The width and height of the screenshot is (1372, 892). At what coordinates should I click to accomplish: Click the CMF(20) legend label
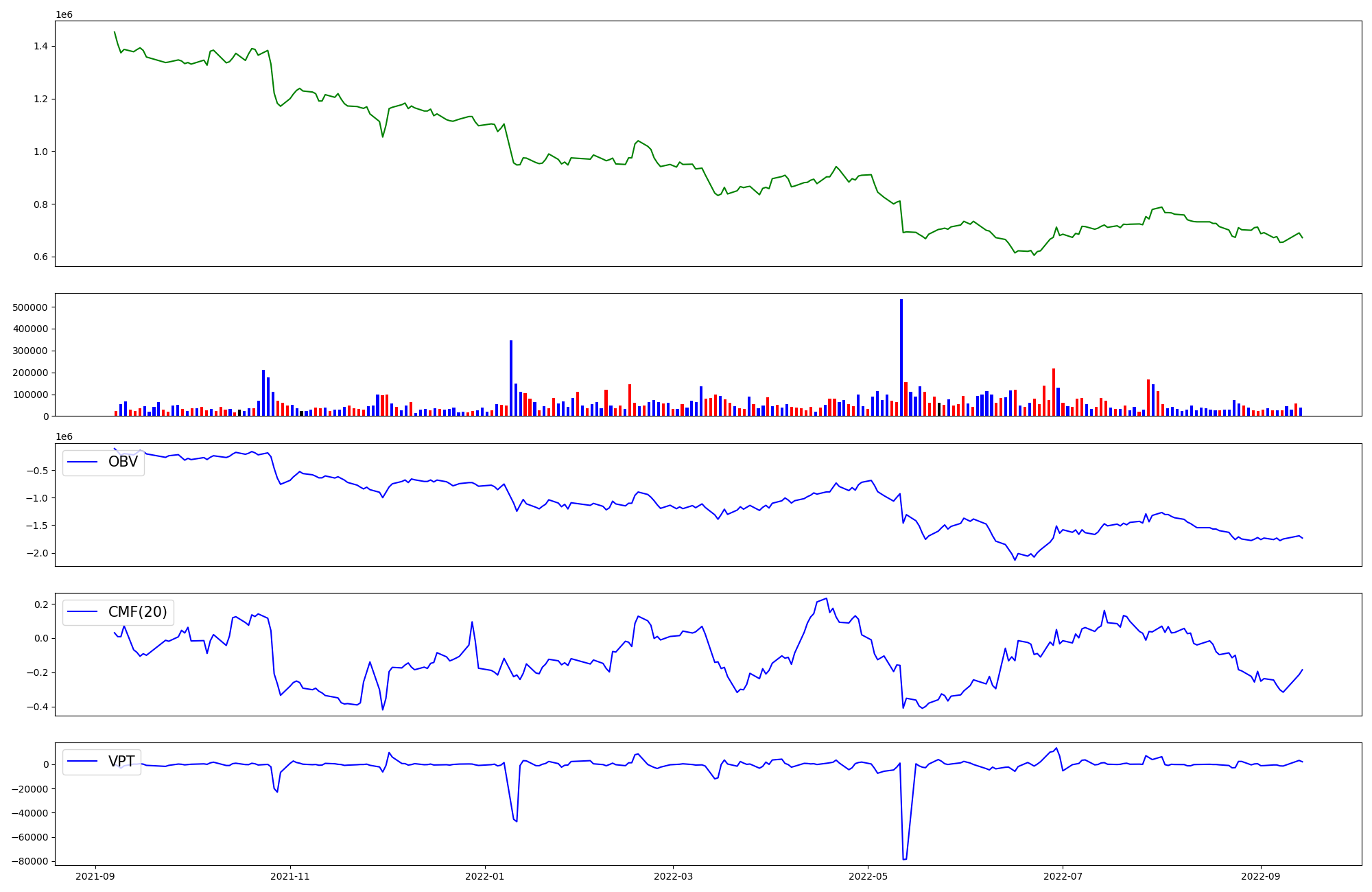coord(137,611)
